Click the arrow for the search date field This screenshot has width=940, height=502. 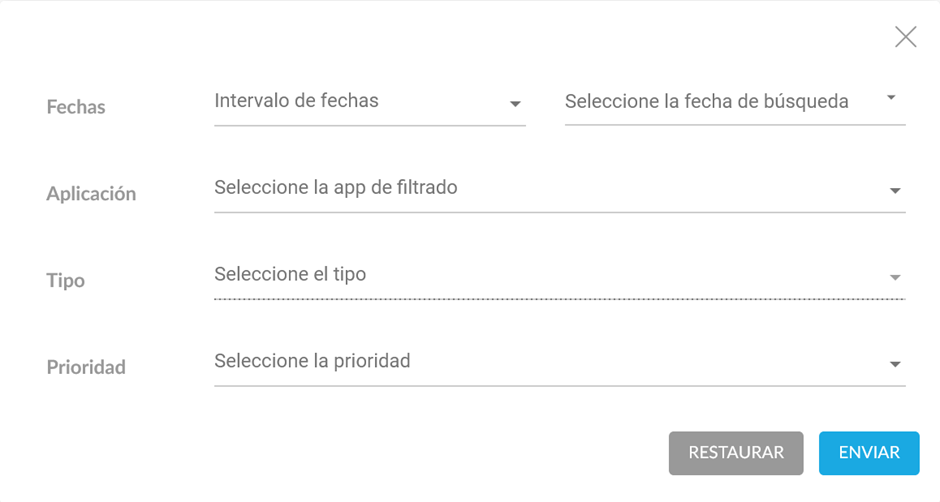tap(891, 98)
